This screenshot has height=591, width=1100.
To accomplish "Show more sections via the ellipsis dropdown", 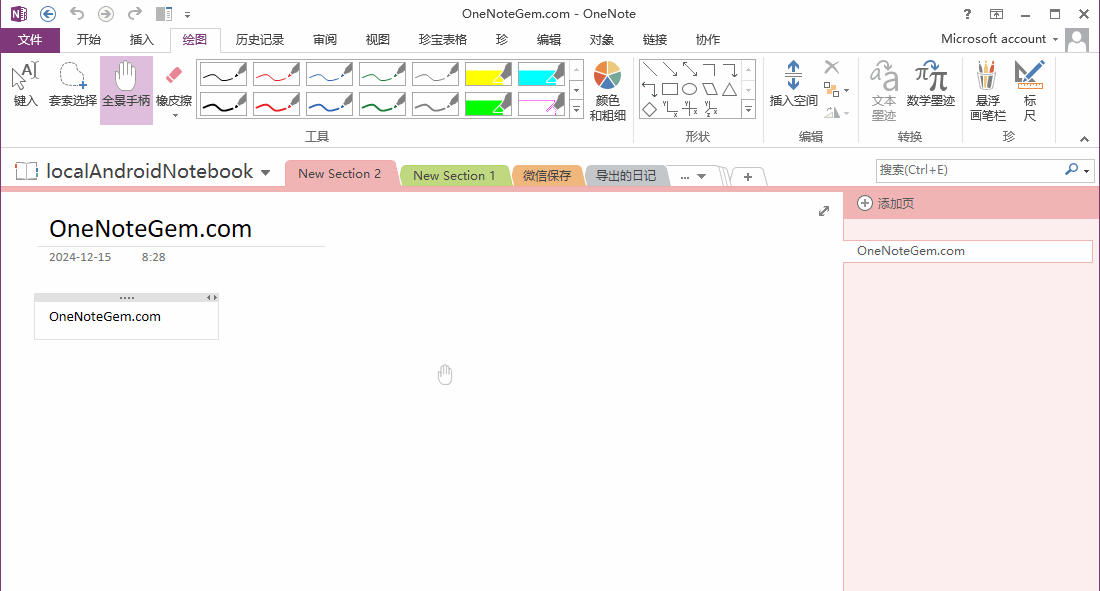I will click(693, 176).
